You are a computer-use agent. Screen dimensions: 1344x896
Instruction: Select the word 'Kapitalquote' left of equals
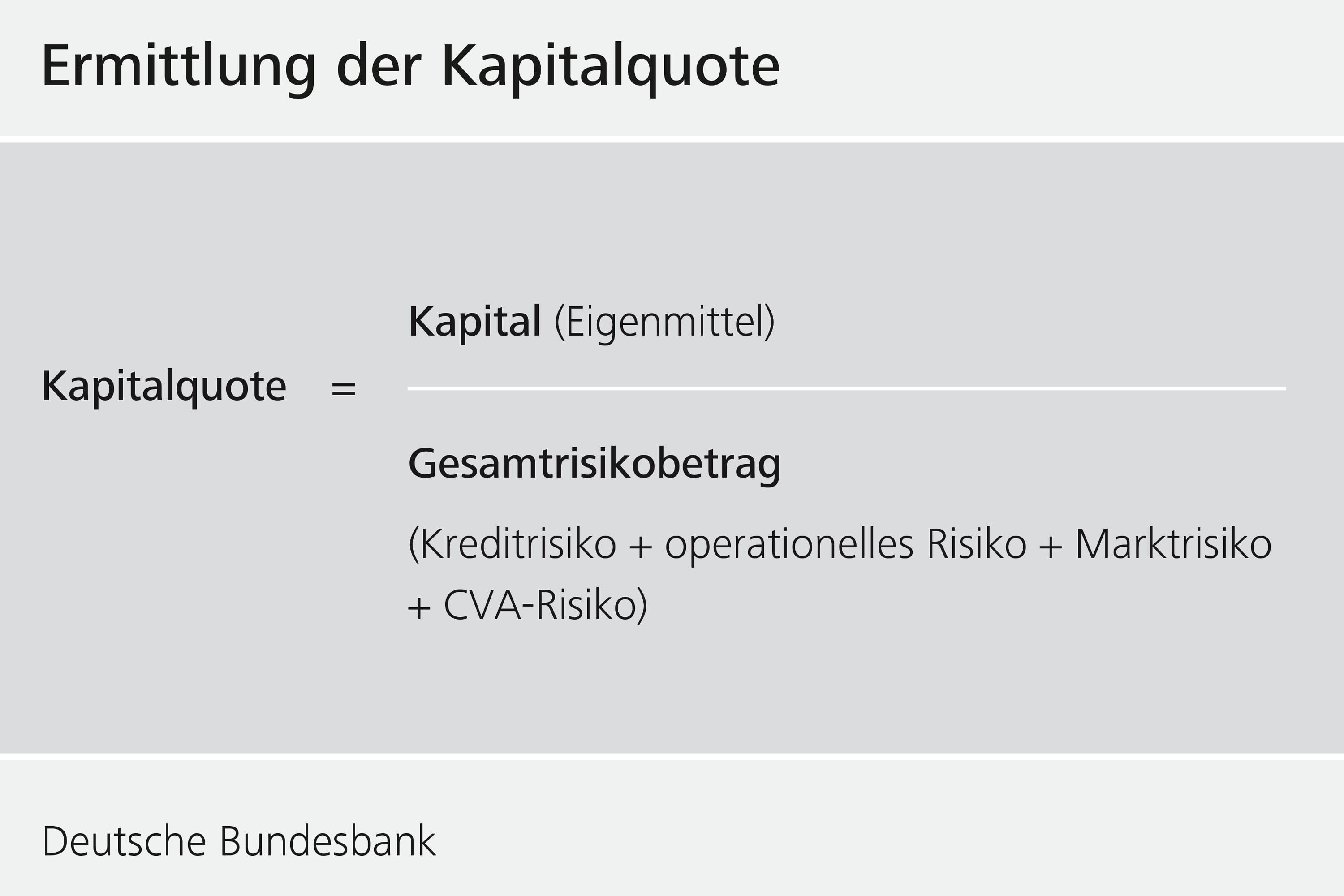point(164,388)
